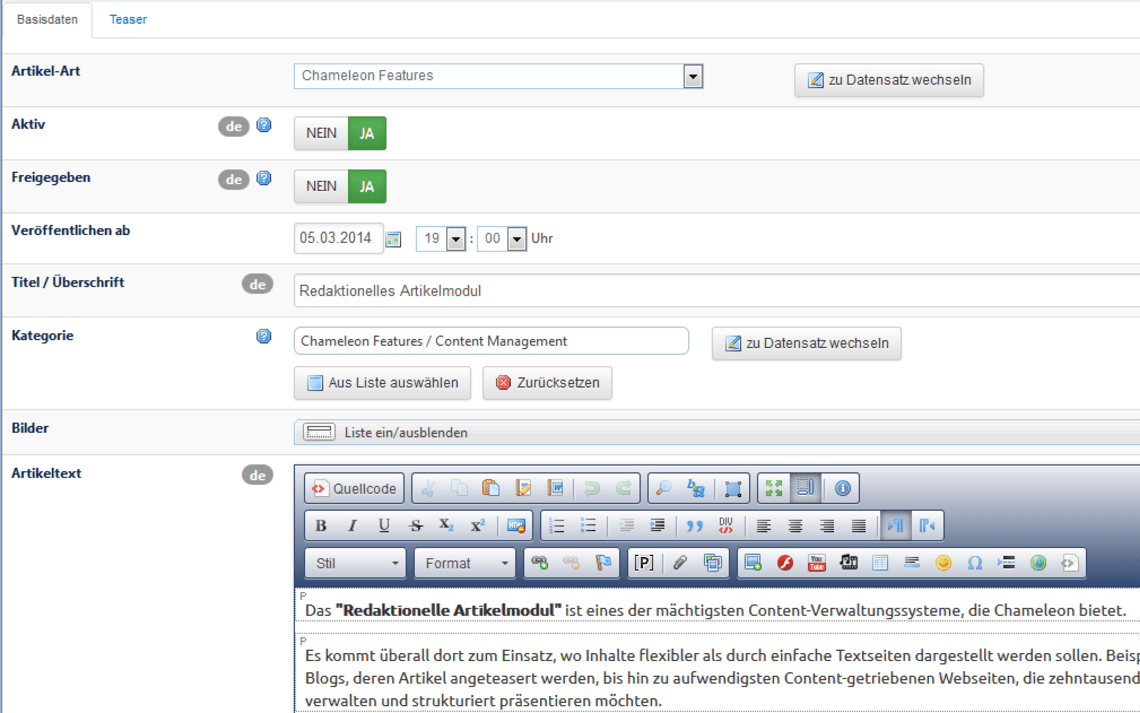Click Aus Liste auswählen button
Image resolution: width=1140 pixels, height=713 pixels.
coord(382,383)
